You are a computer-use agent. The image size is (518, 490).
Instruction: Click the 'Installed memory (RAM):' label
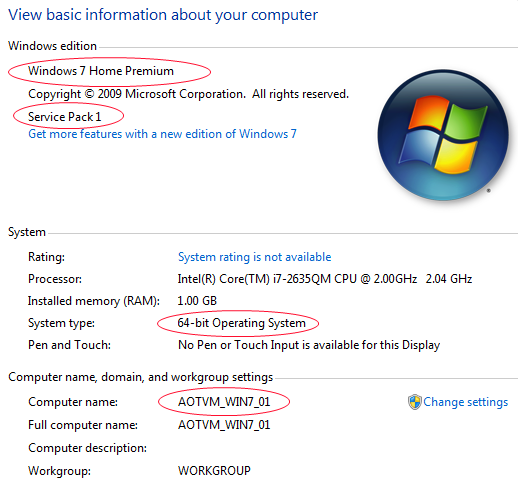click(x=94, y=301)
